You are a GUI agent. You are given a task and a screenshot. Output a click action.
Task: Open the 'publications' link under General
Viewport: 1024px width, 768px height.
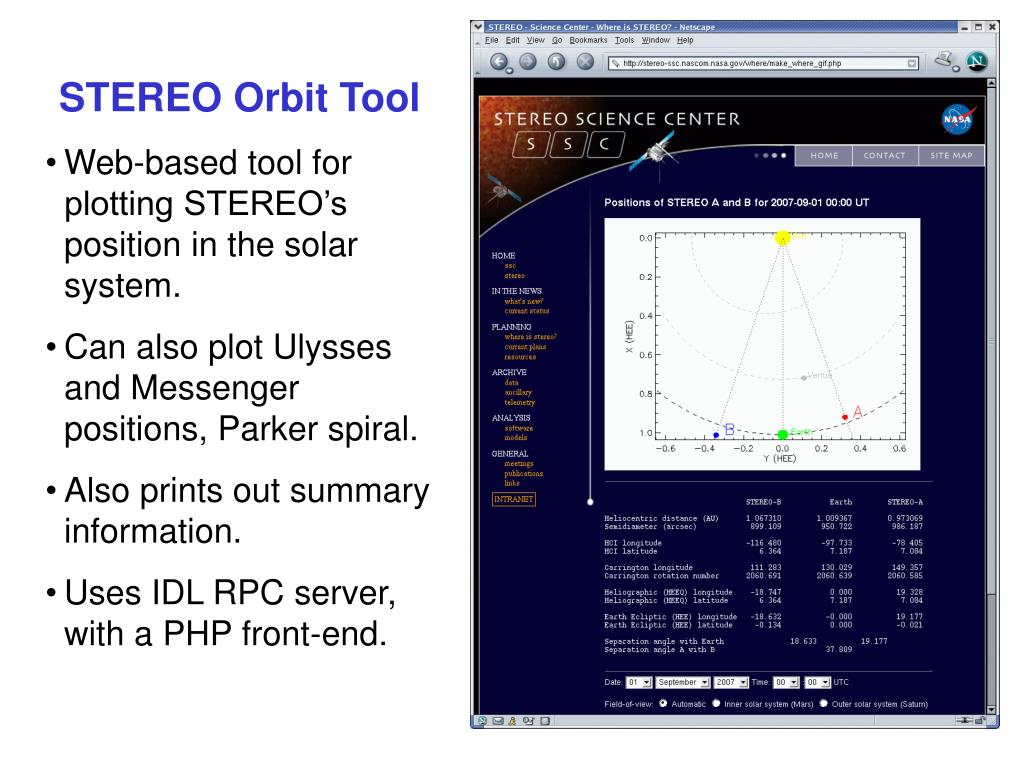pos(523,473)
